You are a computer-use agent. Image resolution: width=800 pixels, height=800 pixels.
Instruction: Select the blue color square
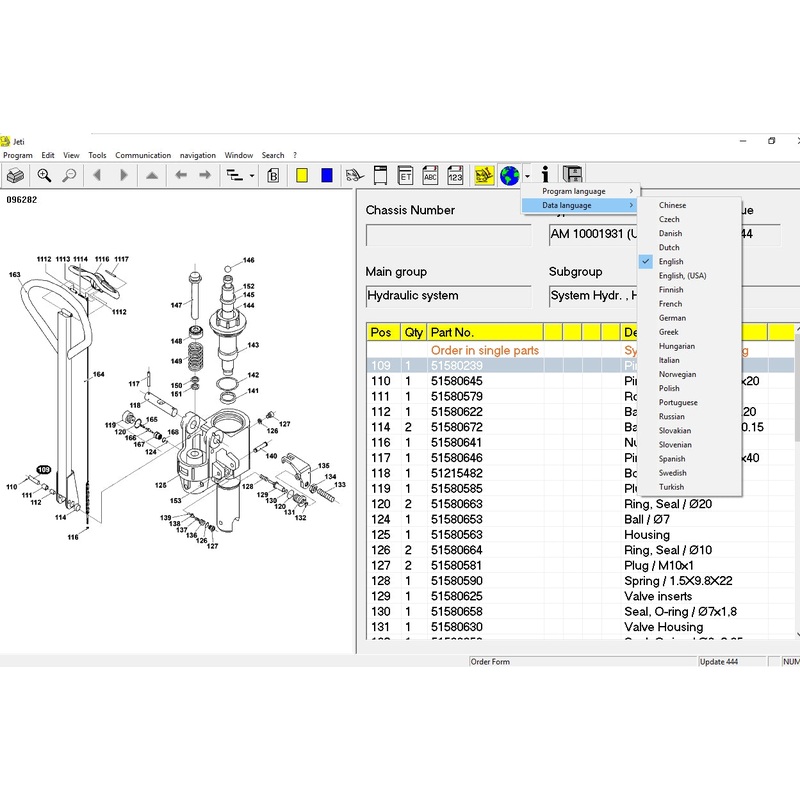pos(327,176)
